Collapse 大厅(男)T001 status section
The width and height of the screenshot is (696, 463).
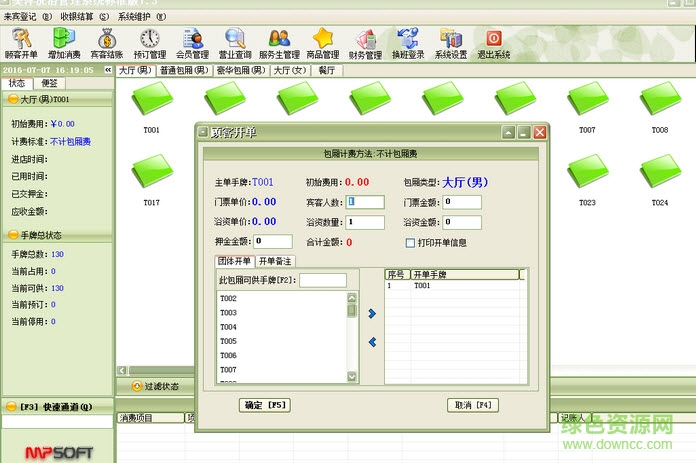(13, 99)
